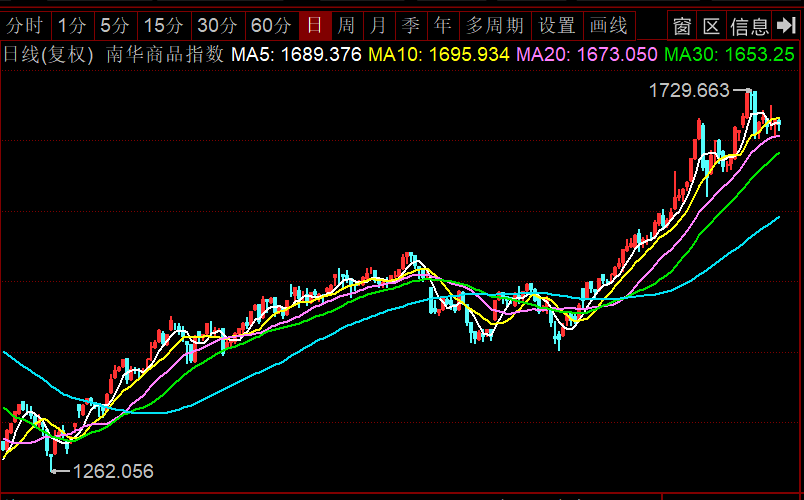
Task: Select the 1分 period tab
Action: [x=73, y=26]
